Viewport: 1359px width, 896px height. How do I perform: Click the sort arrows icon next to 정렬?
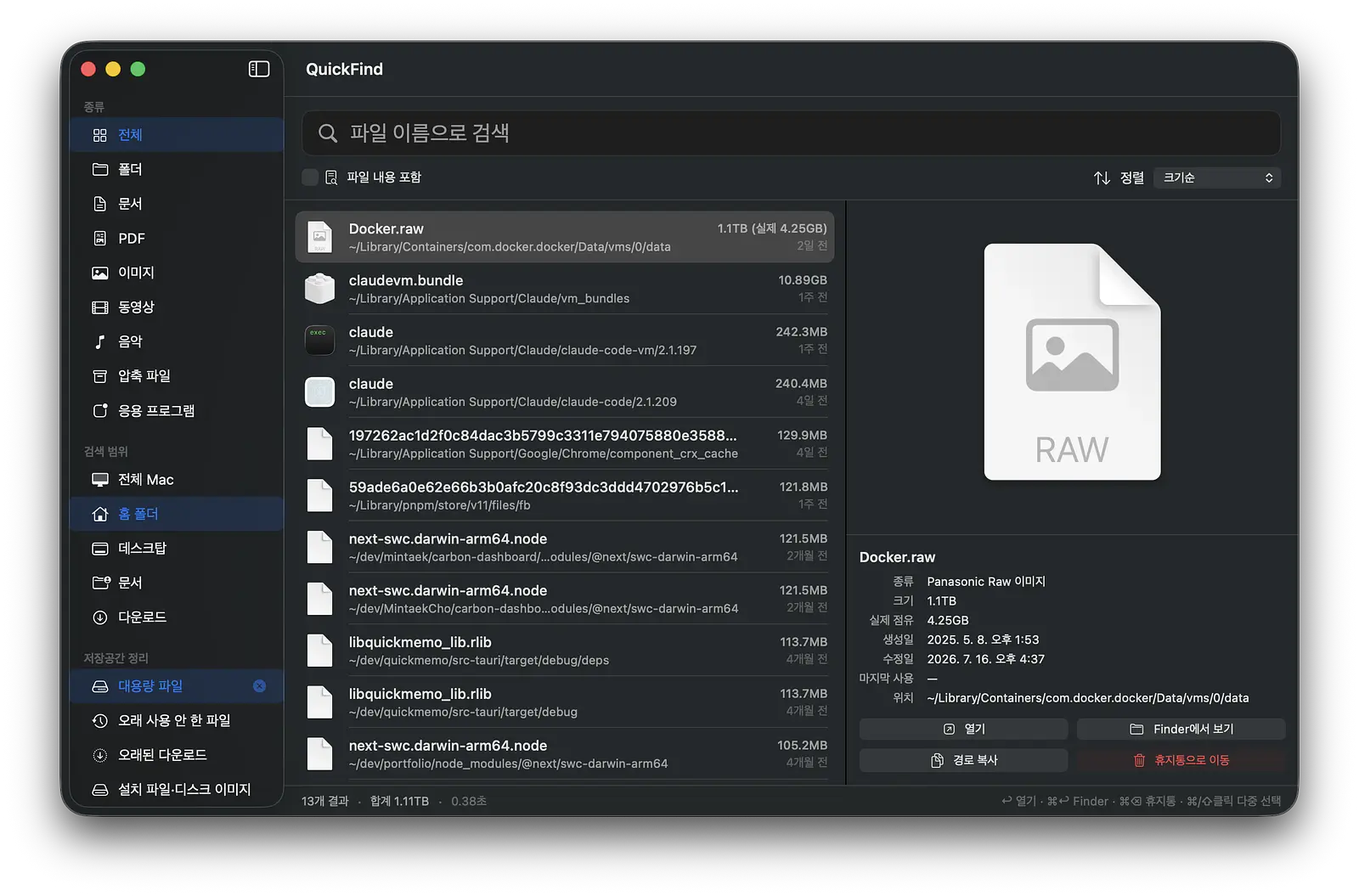tap(1102, 178)
